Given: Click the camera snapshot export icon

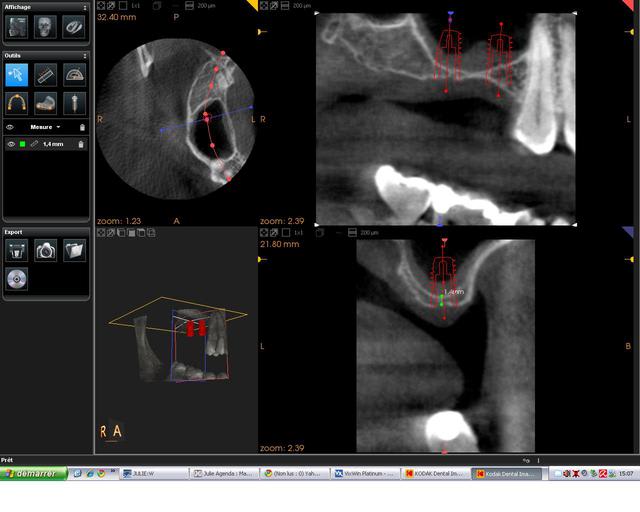Looking at the screenshot, I should click(x=45, y=250).
